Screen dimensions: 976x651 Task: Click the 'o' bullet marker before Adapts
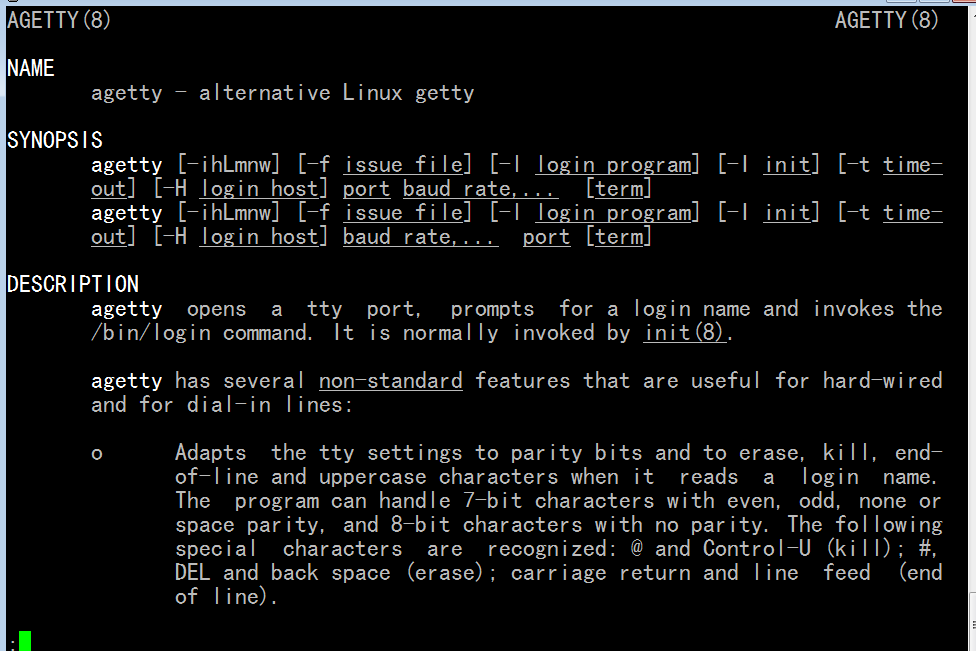pyautogui.click(x=96, y=454)
